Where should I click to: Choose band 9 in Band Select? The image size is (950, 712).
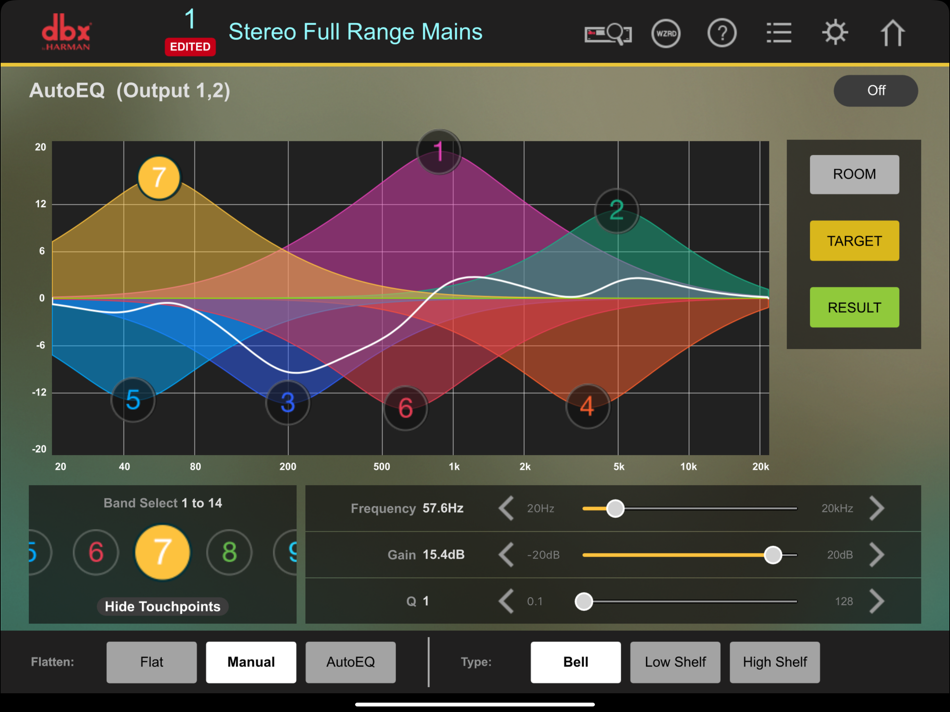pyautogui.click(x=286, y=552)
